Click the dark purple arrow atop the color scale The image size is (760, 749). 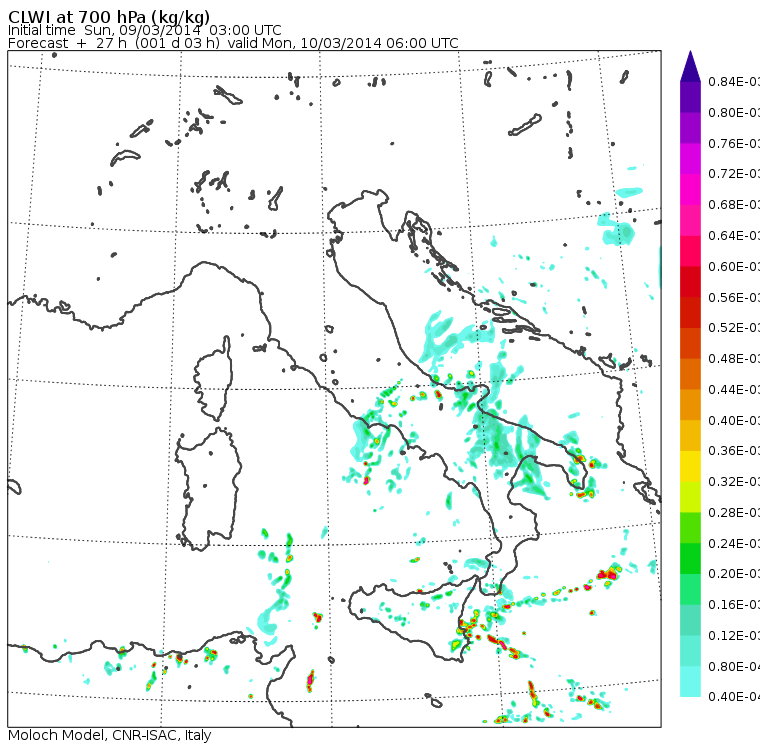point(690,66)
